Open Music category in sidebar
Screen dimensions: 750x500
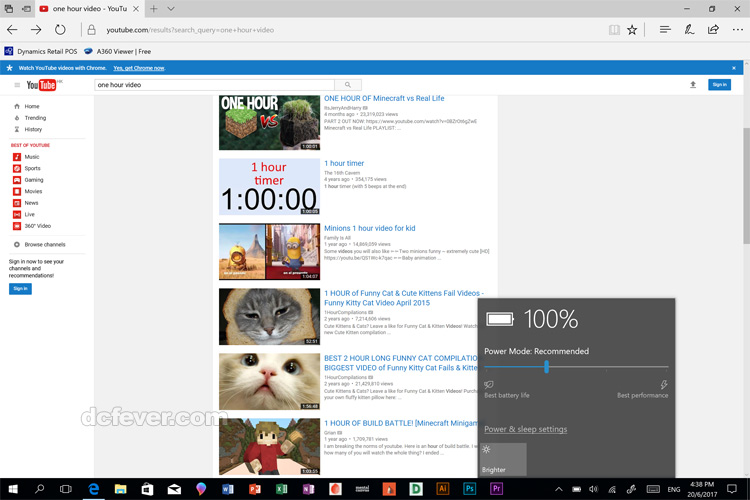click(26, 157)
